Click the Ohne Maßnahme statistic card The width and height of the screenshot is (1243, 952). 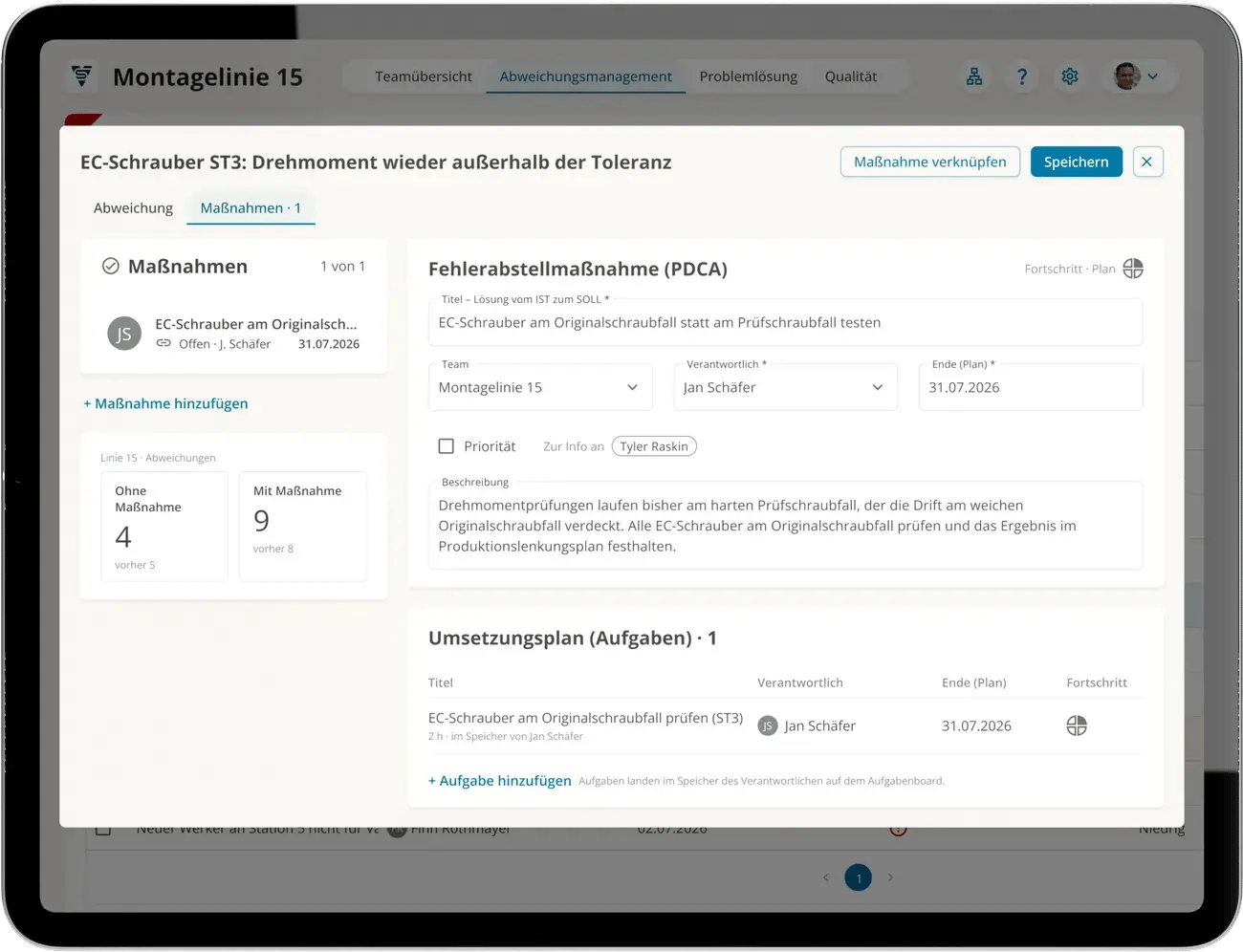click(x=164, y=527)
